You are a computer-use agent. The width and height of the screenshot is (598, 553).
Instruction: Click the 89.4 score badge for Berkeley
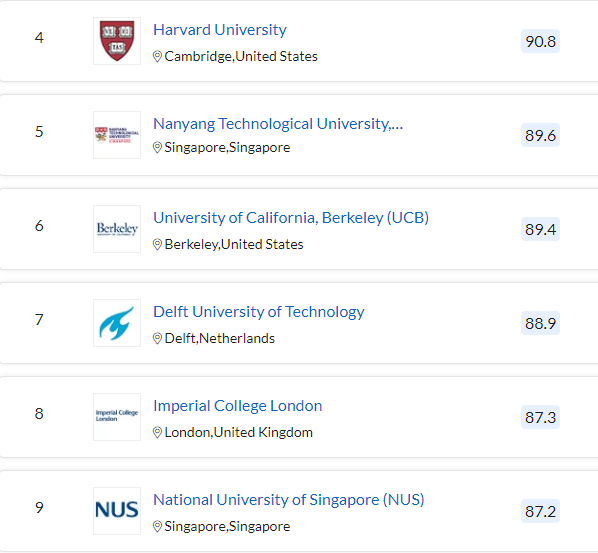pos(540,229)
